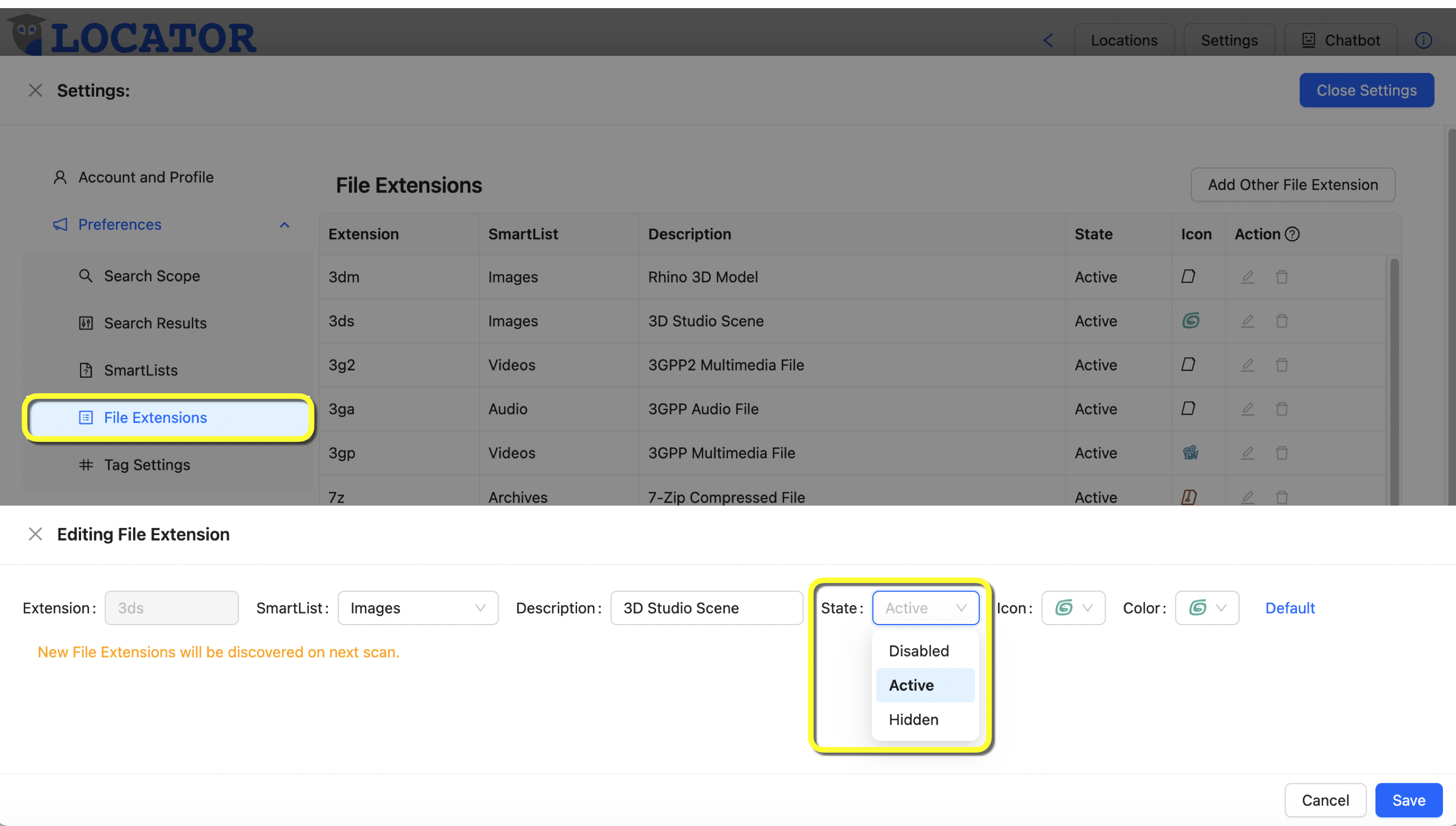Click delete trash icon for 3ds row
The image size is (1456, 826).
point(1282,321)
